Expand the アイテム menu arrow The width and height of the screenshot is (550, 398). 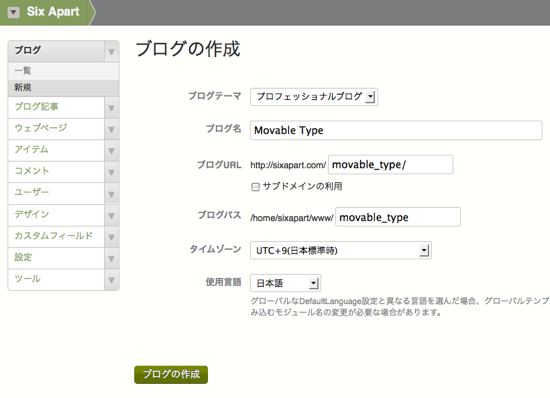[x=112, y=151]
